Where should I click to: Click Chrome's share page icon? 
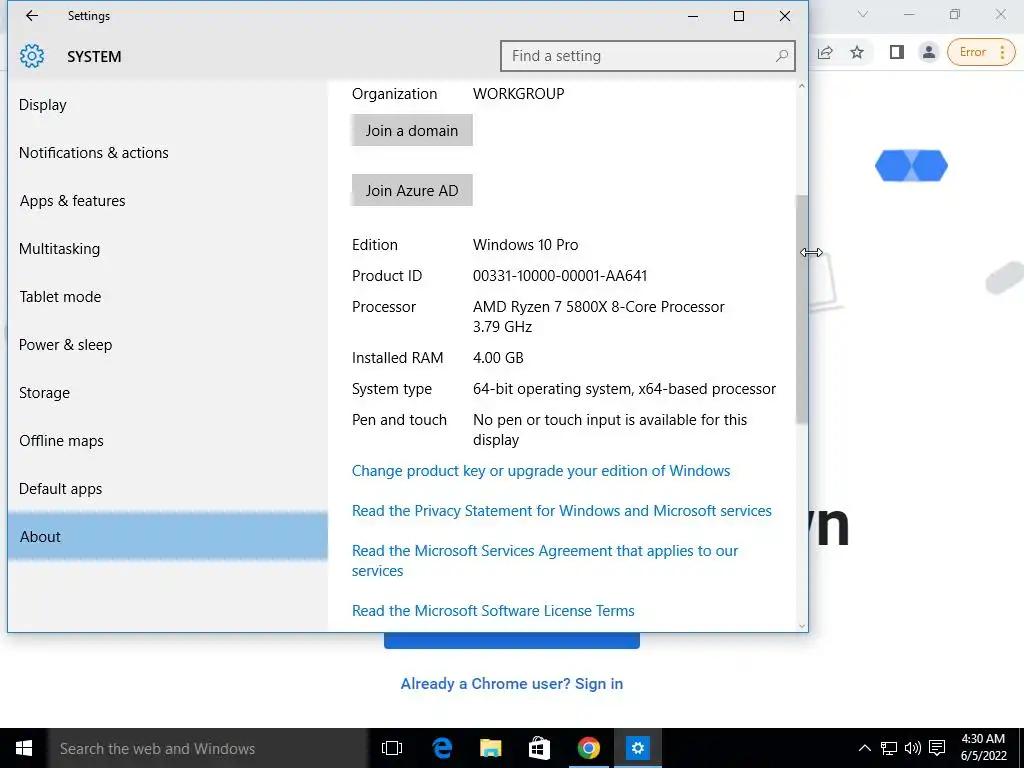tap(825, 52)
